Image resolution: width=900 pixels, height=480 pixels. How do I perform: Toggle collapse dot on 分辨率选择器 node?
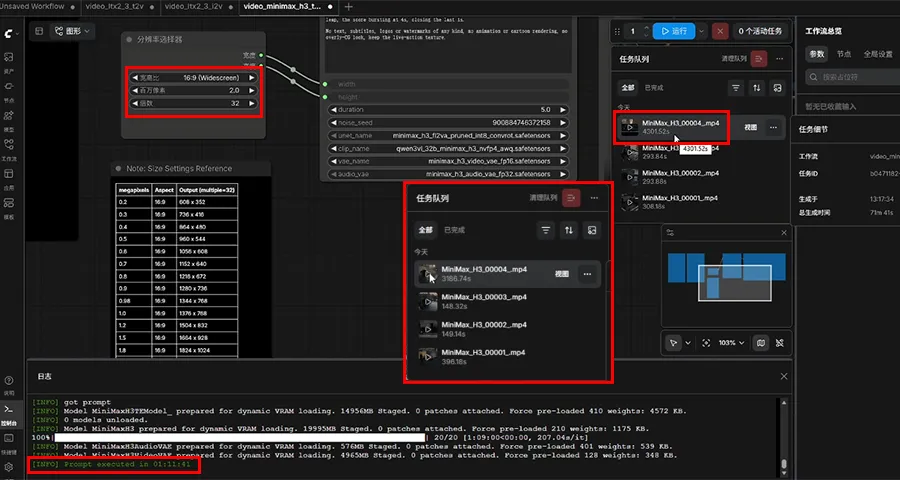pos(130,40)
